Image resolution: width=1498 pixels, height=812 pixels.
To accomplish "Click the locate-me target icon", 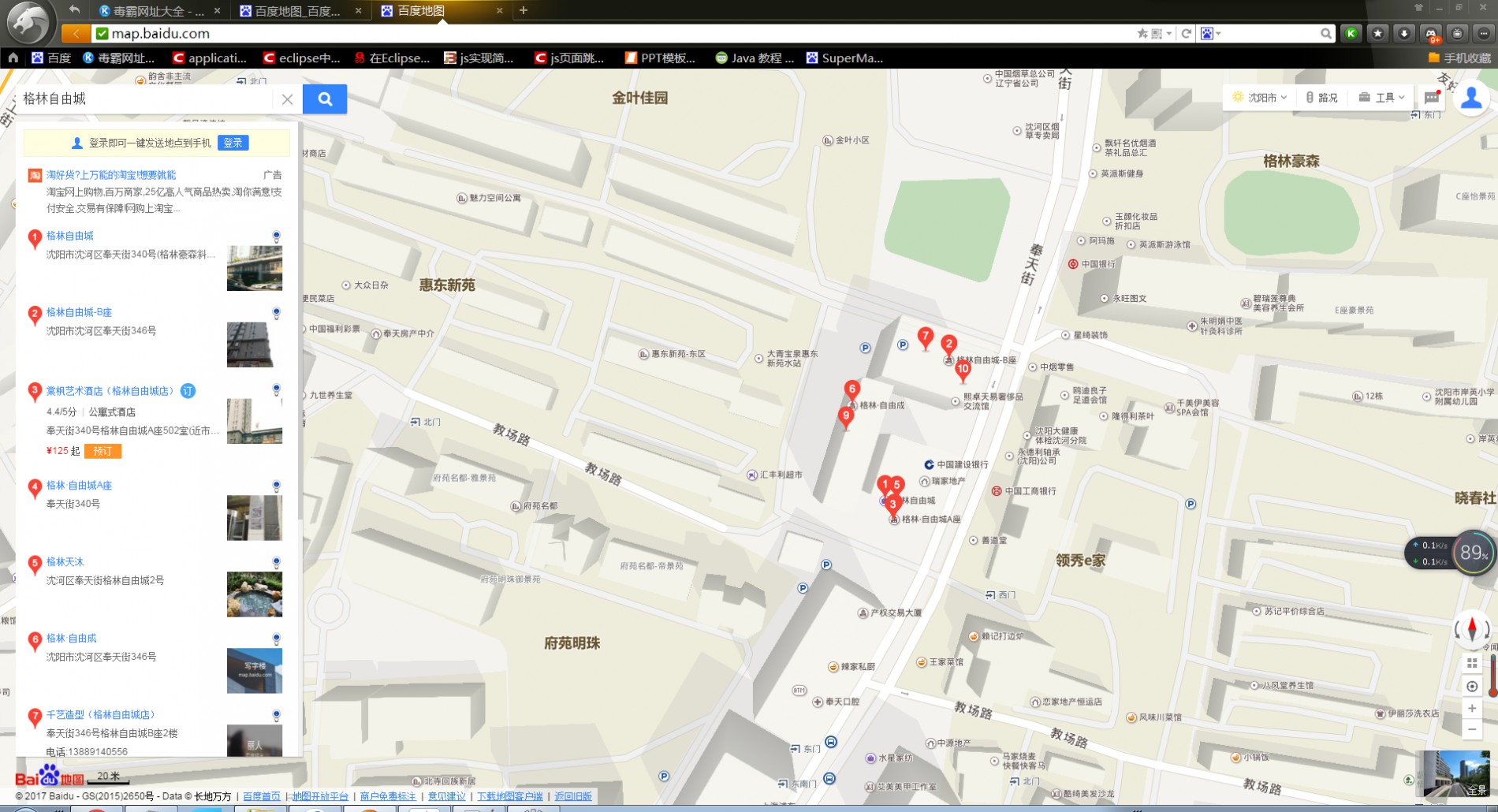I will 1472,686.
